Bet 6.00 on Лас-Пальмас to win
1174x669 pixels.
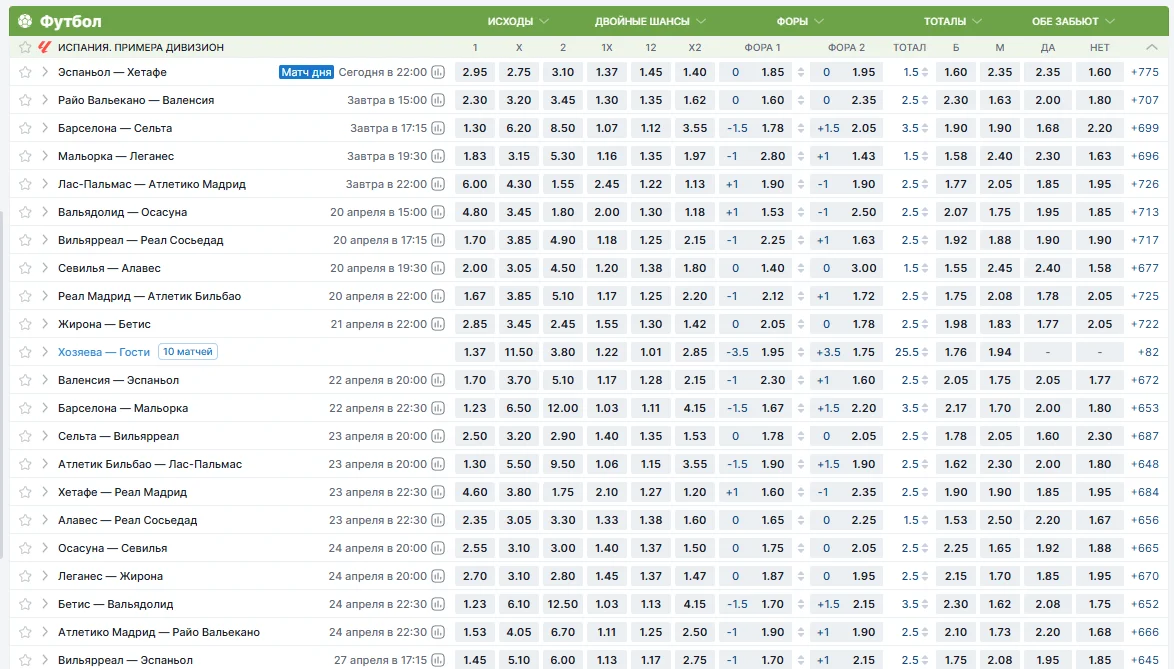474,184
